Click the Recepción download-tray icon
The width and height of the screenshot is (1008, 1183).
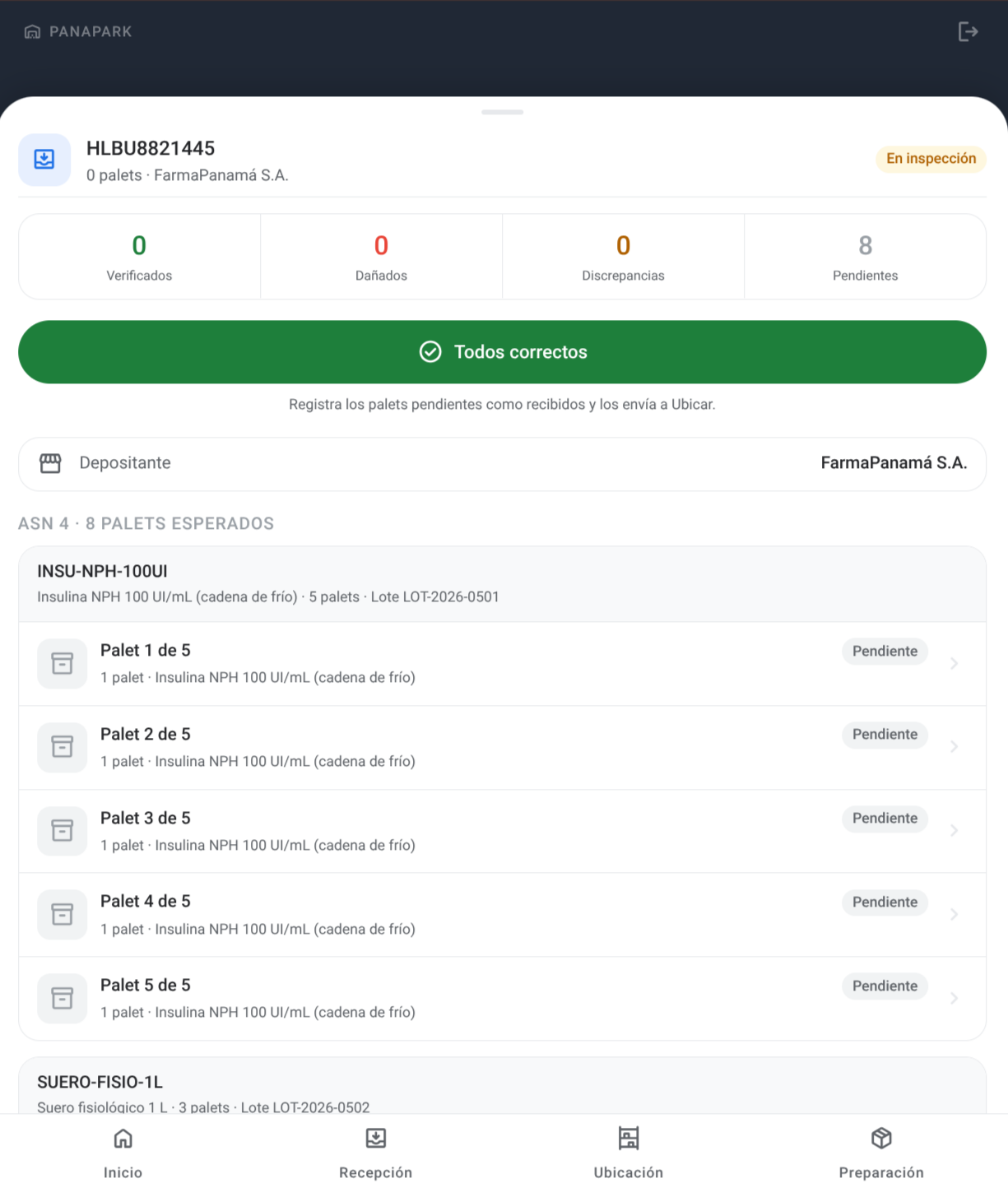coord(376,1139)
